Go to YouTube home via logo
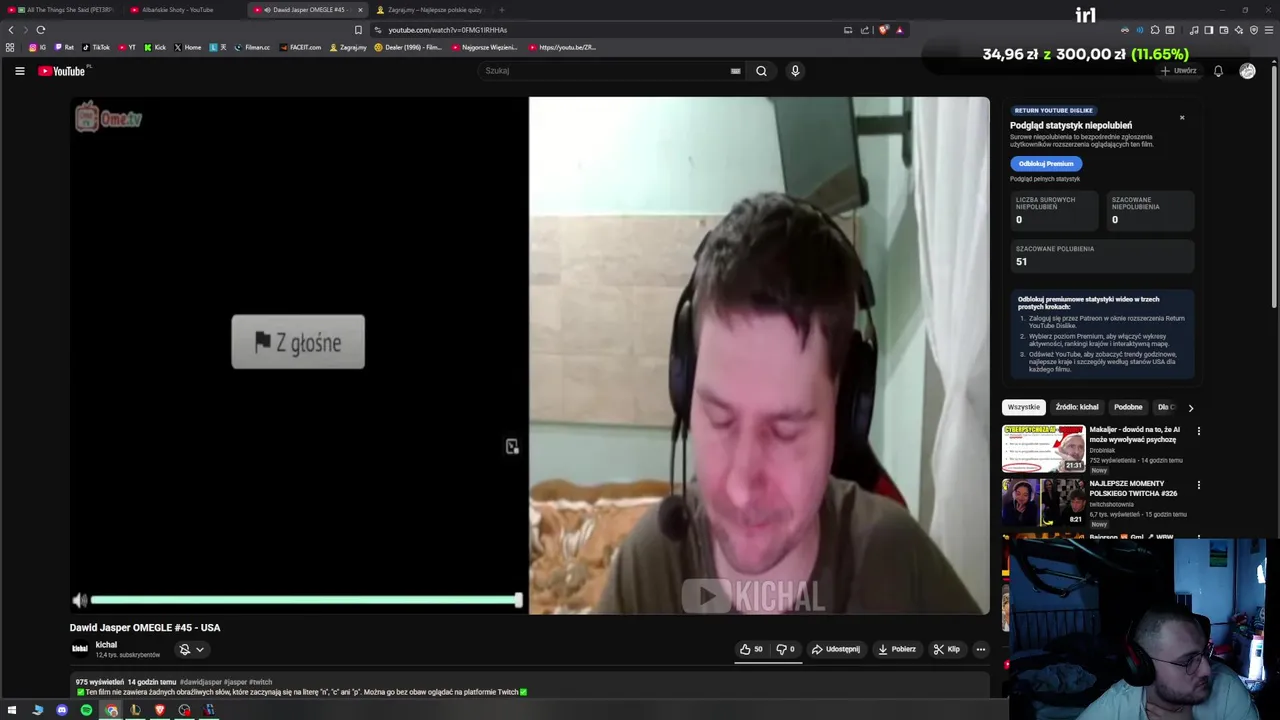This screenshot has height=720, width=1280. (62, 71)
